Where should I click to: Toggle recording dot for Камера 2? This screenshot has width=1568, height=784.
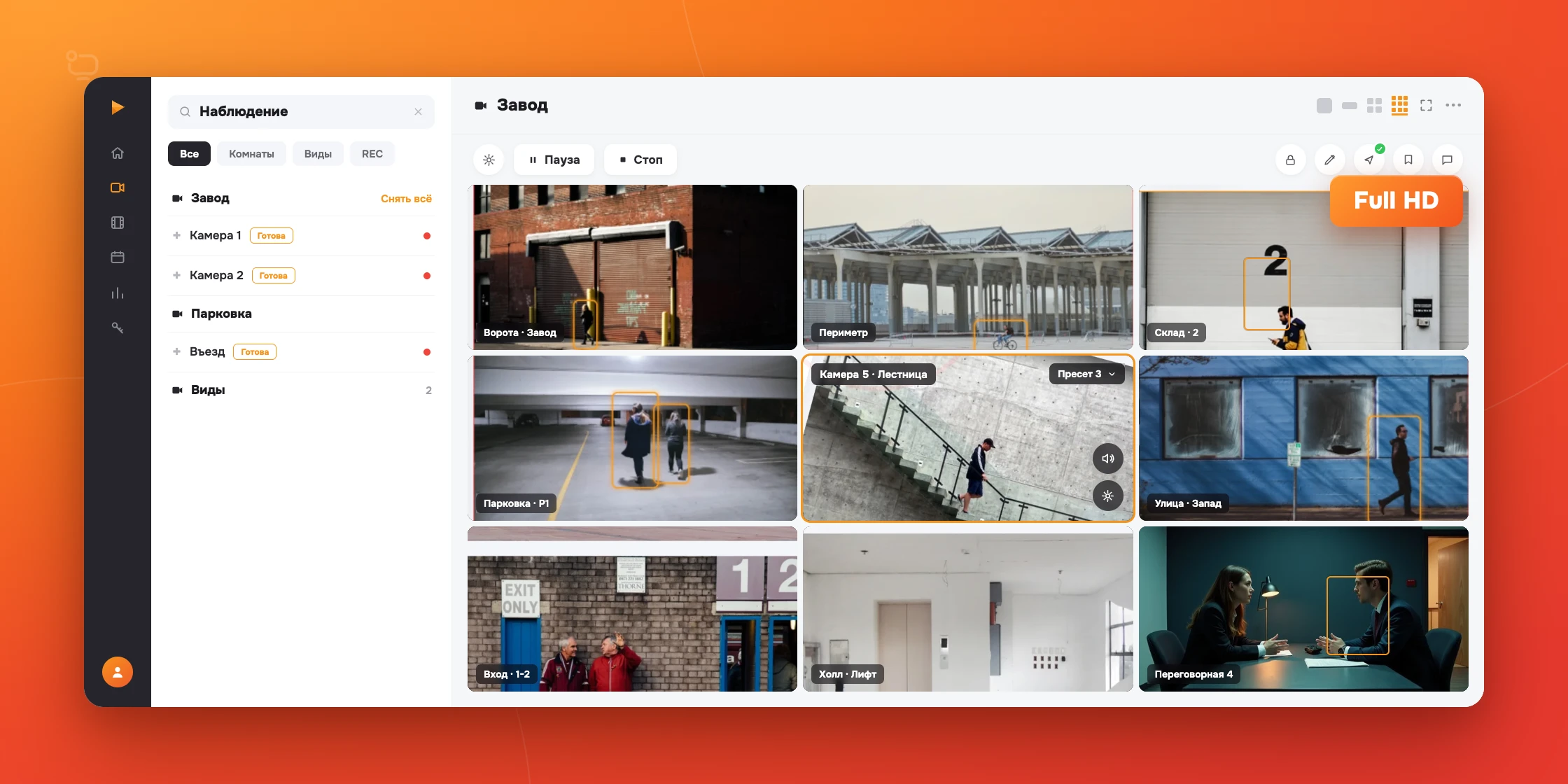click(x=427, y=276)
